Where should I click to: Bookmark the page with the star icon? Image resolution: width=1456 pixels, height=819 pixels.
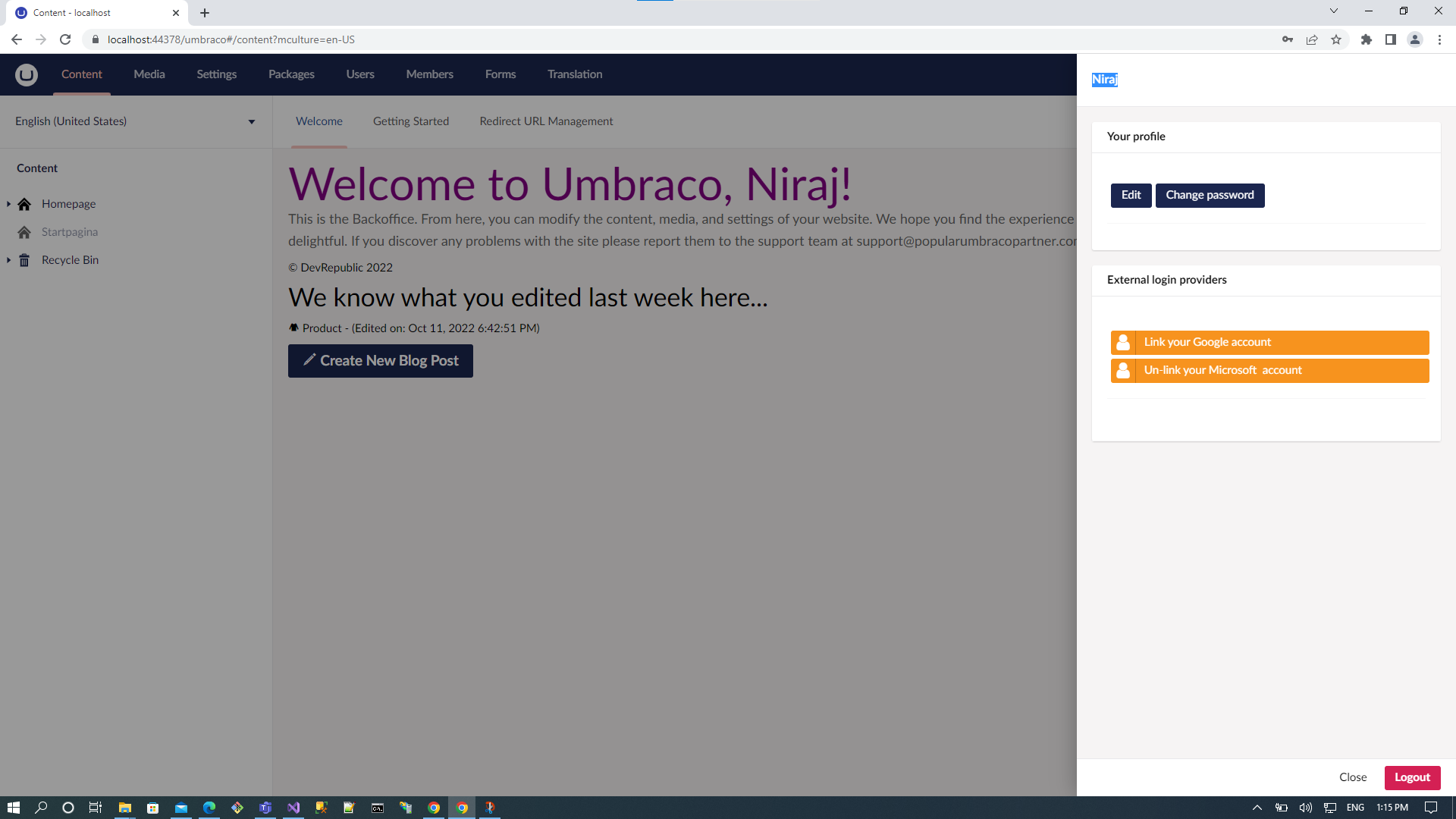tap(1336, 39)
